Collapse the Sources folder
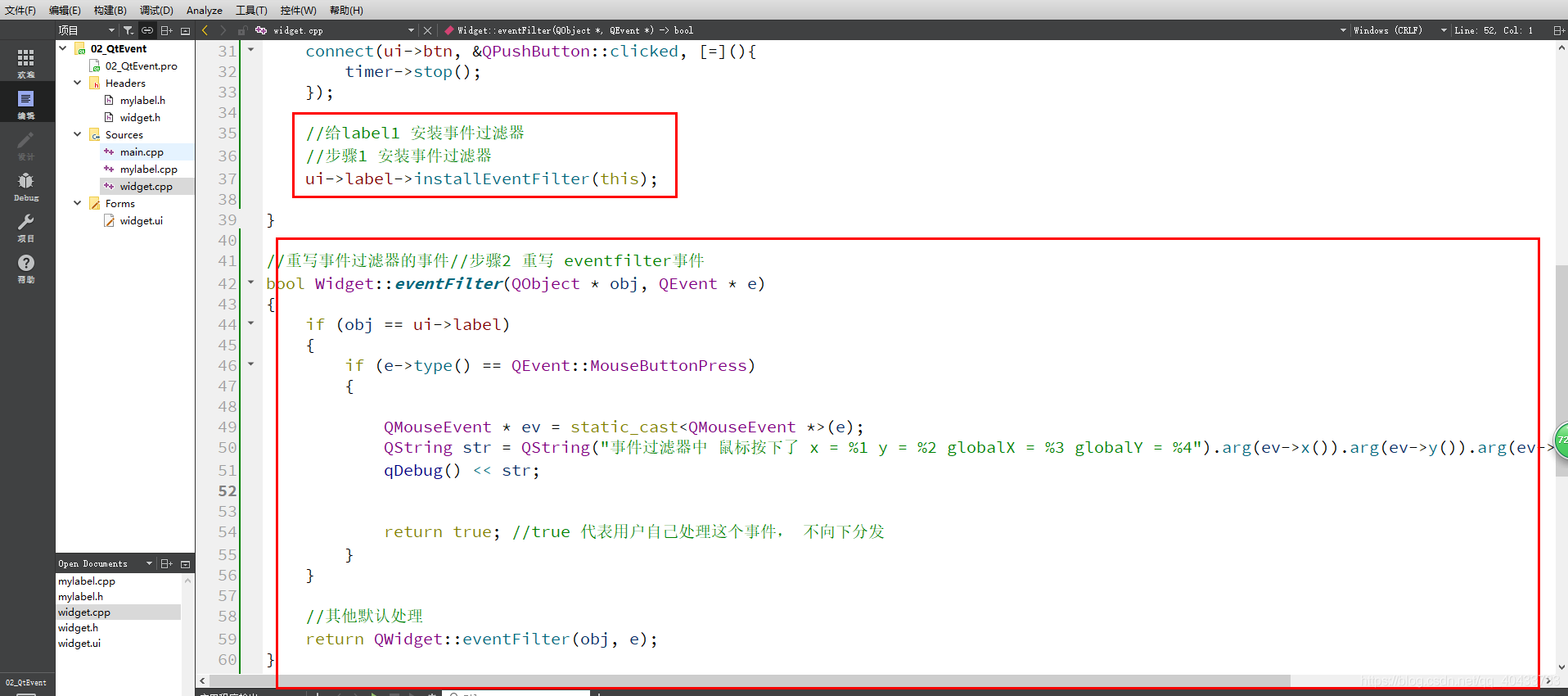Viewport: 1568px width, 696px height. coord(78,134)
